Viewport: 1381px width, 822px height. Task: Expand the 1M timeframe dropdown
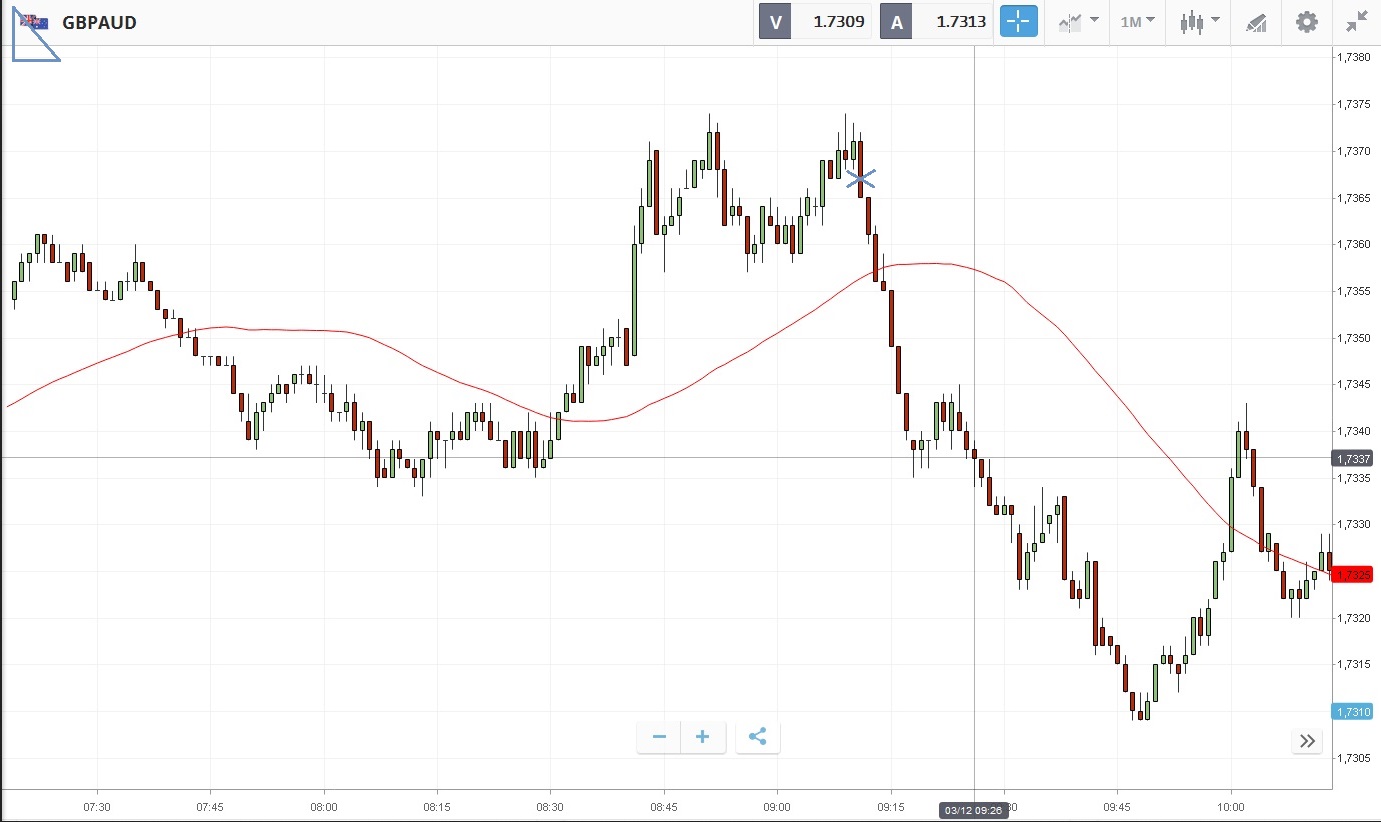tap(1137, 22)
